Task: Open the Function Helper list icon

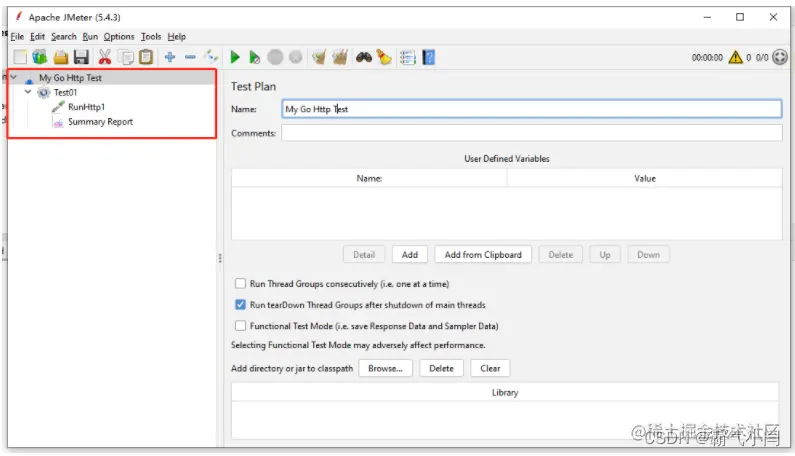Action: click(x=408, y=57)
